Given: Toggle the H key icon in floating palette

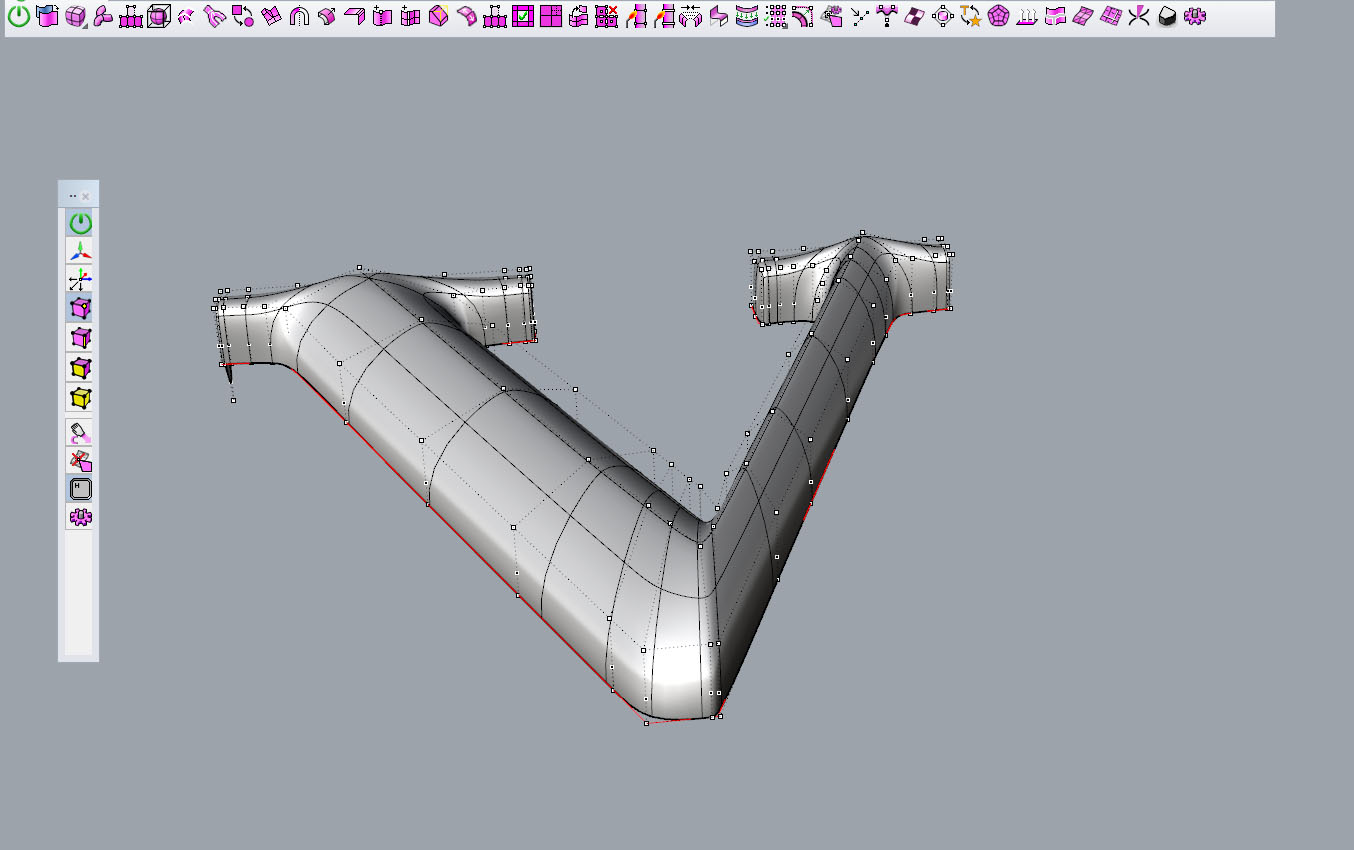Looking at the screenshot, I should pos(80,489).
